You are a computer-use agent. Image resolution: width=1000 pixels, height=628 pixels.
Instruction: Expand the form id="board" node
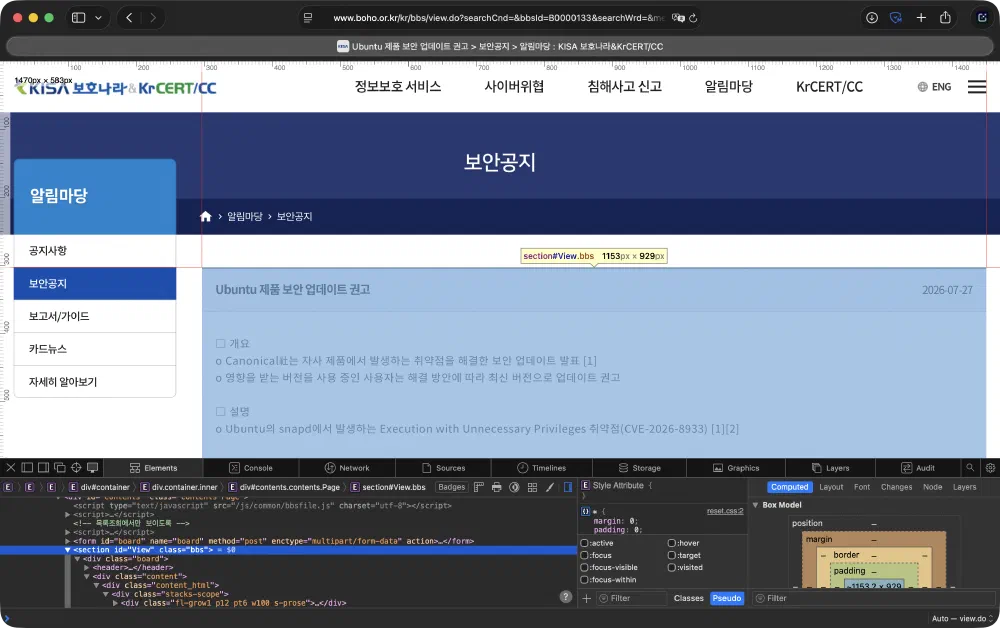point(68,541)
